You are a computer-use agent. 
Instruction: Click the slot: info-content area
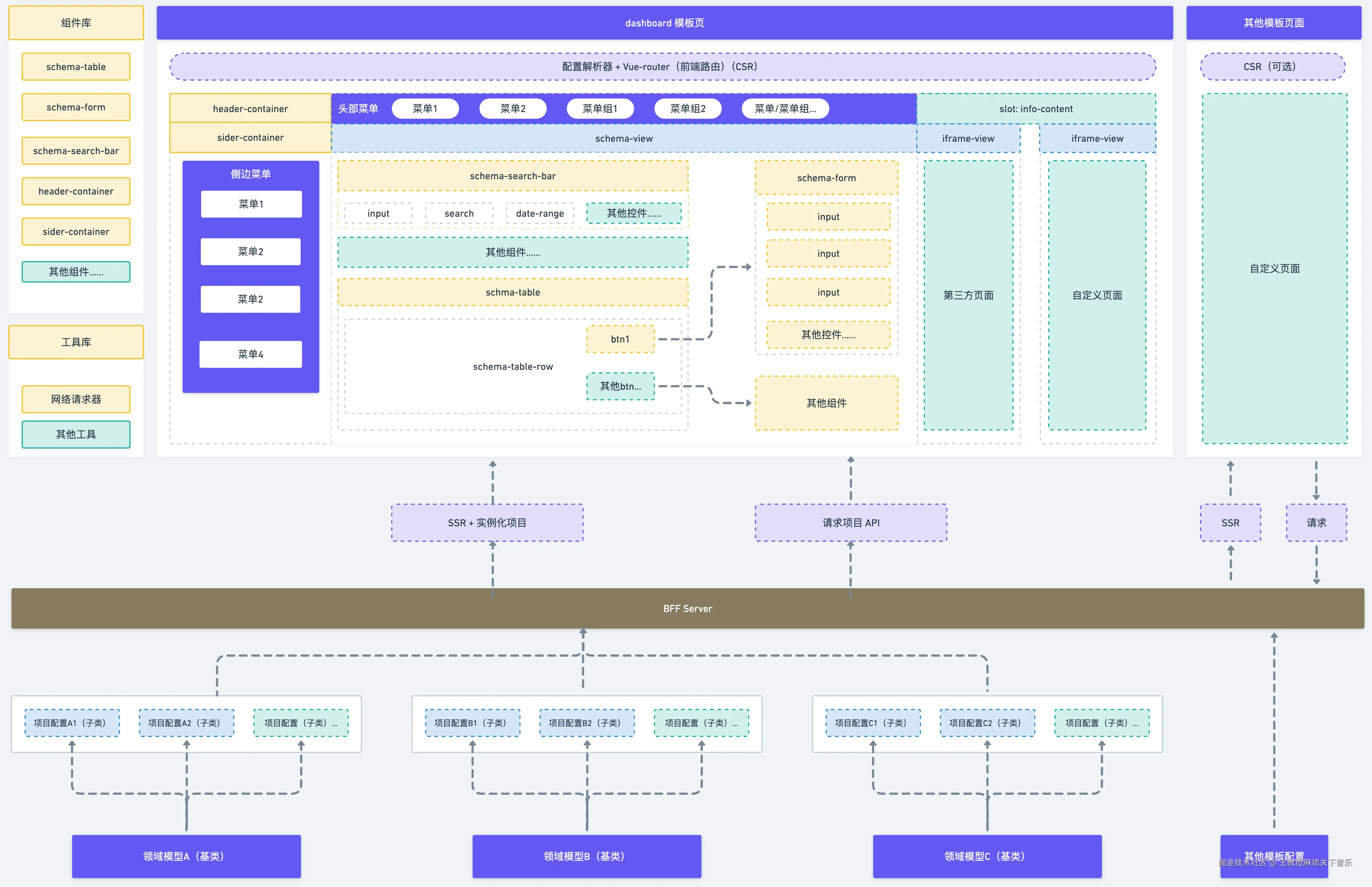click(1036, 109)
